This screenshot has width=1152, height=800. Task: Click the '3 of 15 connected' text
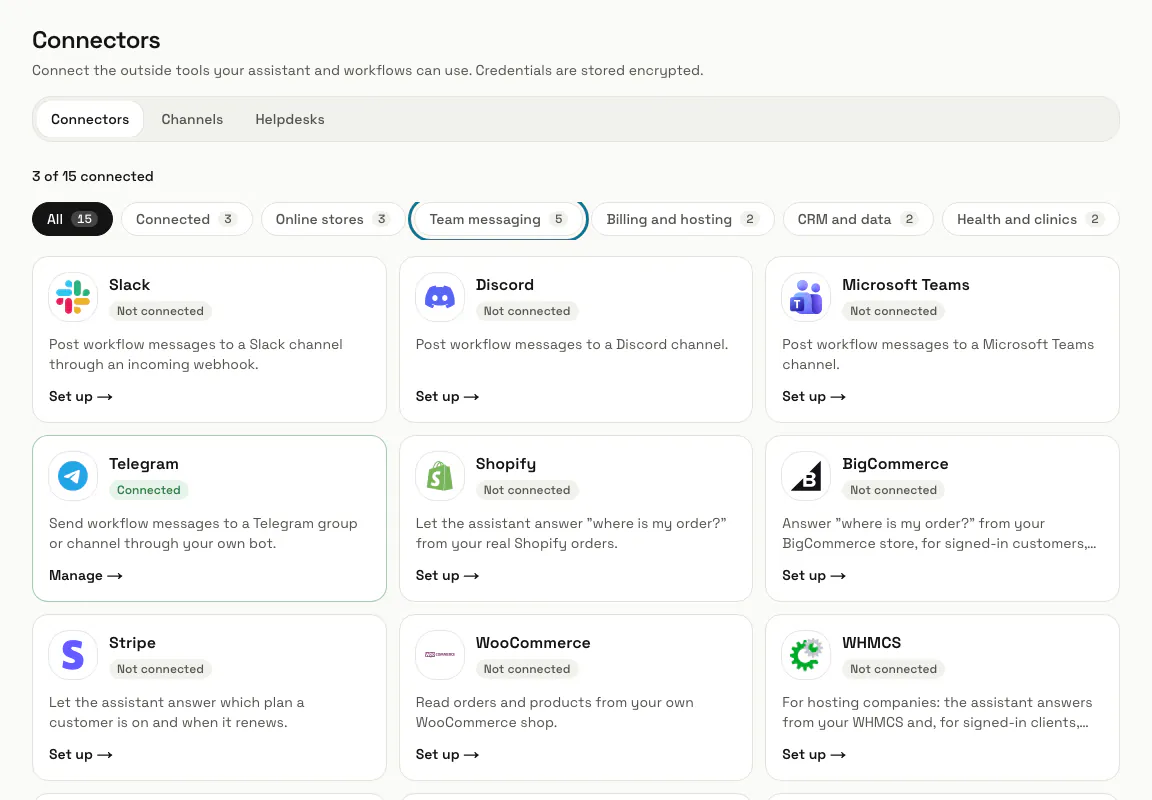pyautogui.click(x=93, y=176)
